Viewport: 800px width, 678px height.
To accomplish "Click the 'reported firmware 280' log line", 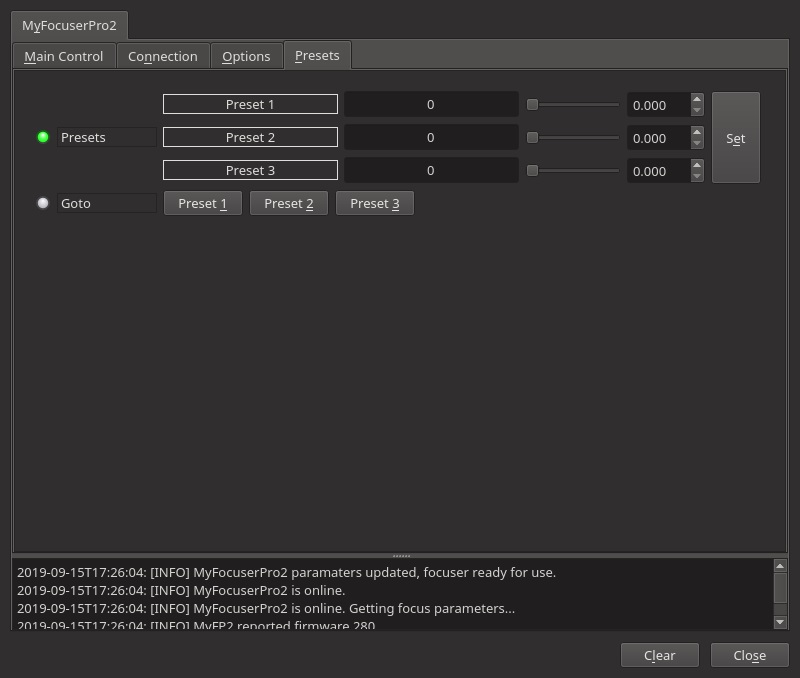I will [x=196, y=625].
